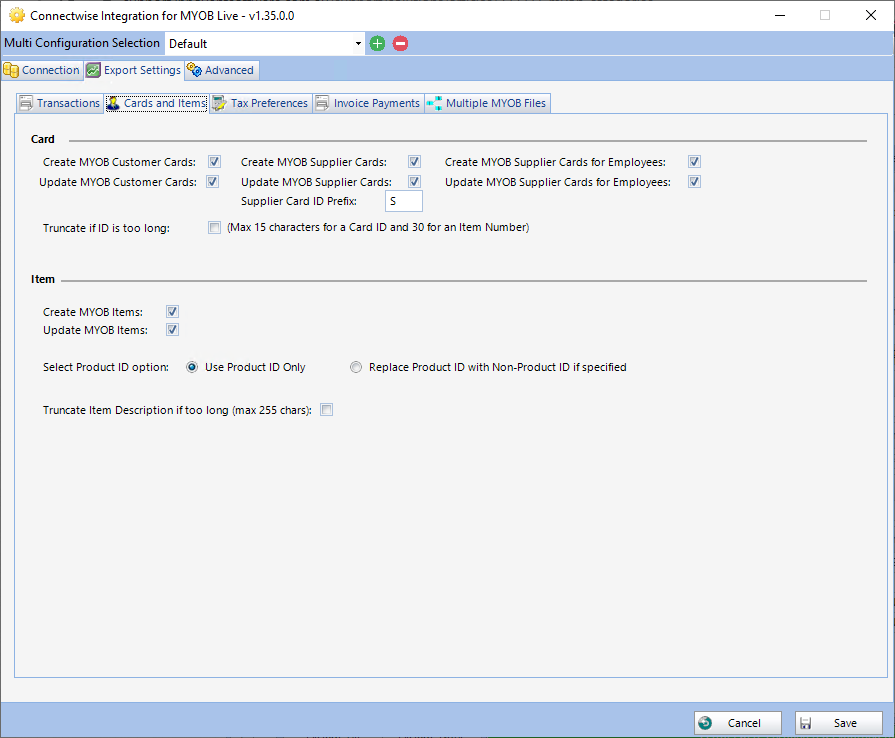Toggle Update MYOB Customer Cards checkbox

212,182
